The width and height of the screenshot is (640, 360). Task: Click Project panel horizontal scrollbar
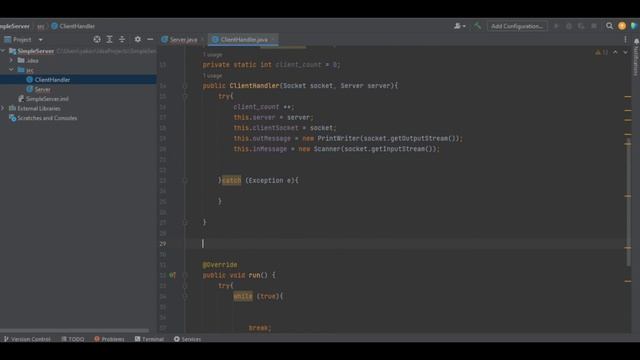[x=75, y=331]
